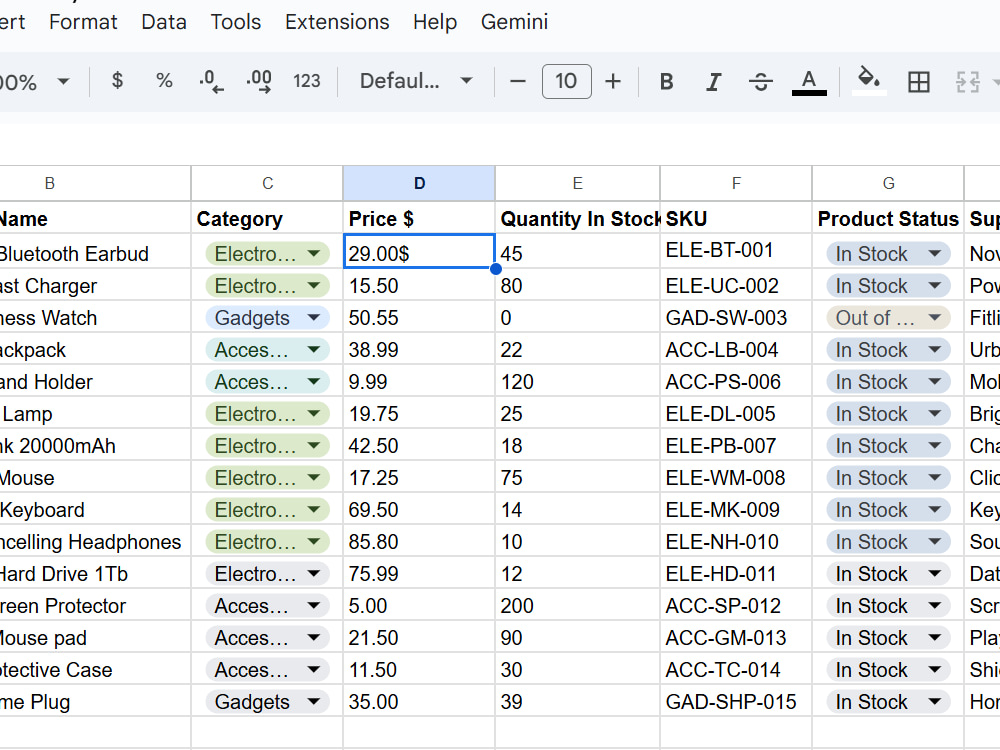The image size is (1000, 750).
Task: Select quantity cell 120
Action: (x=577, y=381)
